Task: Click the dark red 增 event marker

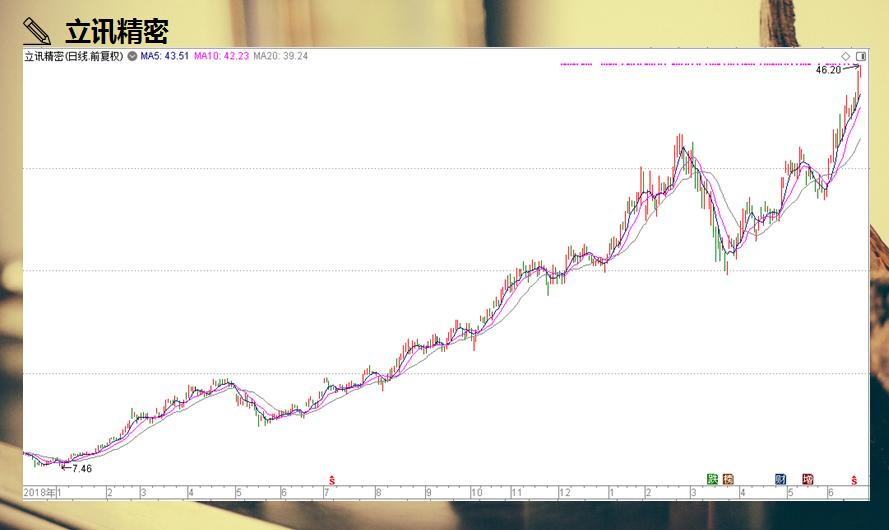Action: tap(808, 479)
